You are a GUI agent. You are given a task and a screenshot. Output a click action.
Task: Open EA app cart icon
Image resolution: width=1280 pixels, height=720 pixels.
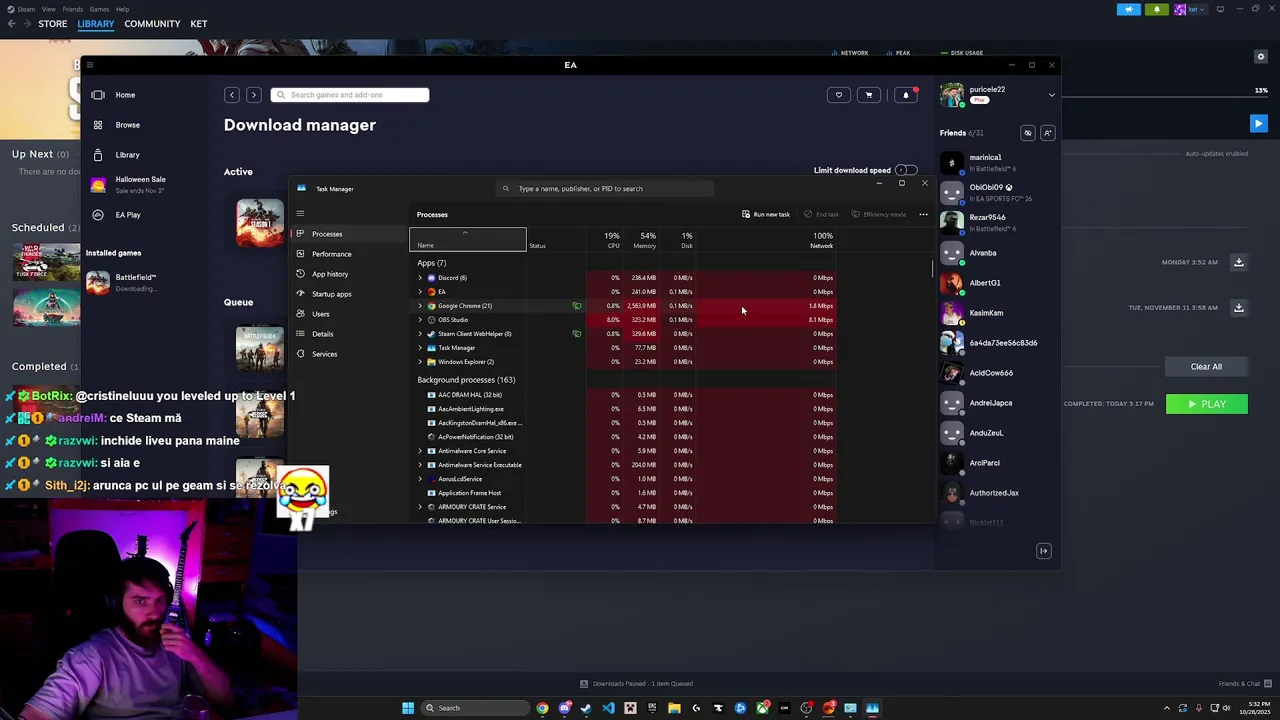(868, 95)
